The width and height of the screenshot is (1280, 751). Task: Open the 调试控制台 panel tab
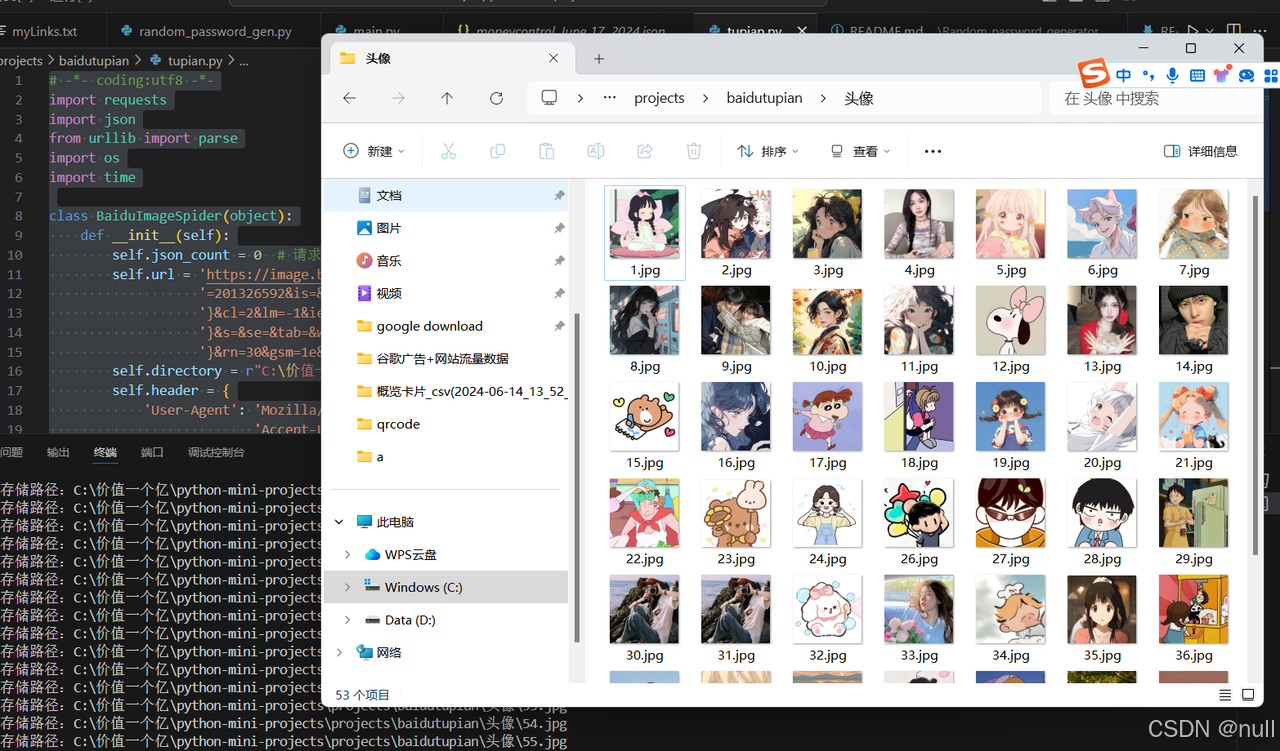tap(216, 452)
